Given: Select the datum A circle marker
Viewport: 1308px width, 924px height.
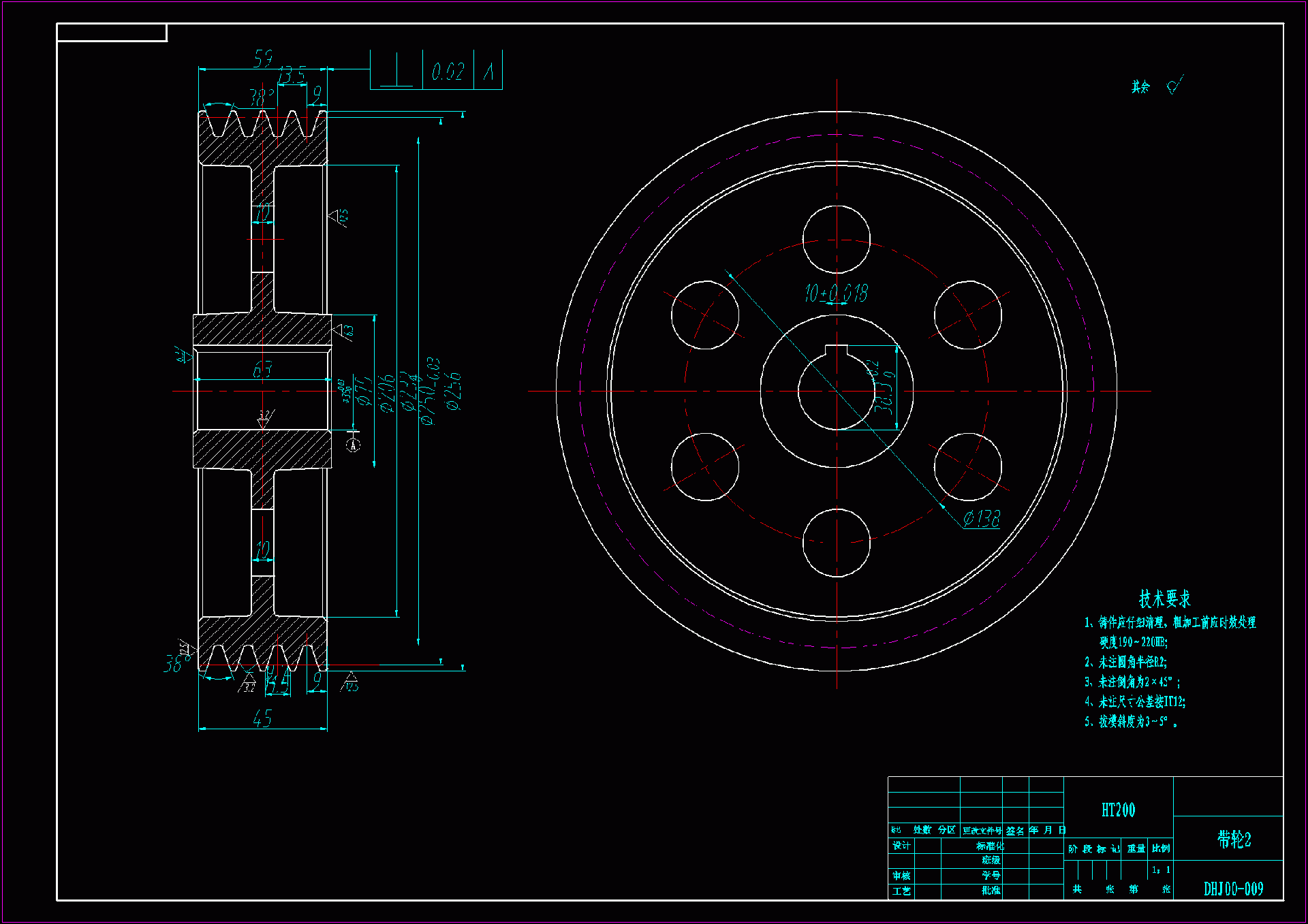Looking at the screenshot, I should pyautogui.click(x=353, y=445).
